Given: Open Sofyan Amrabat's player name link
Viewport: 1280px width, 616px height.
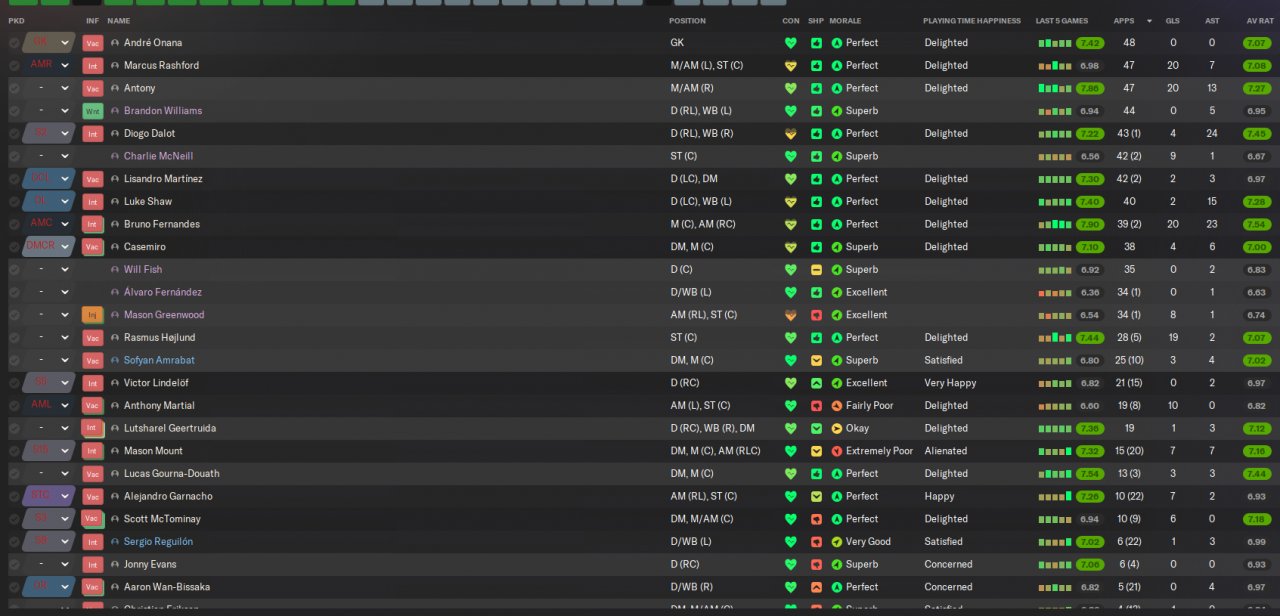Looking at the screenshot, I should [x=159, y=360].
